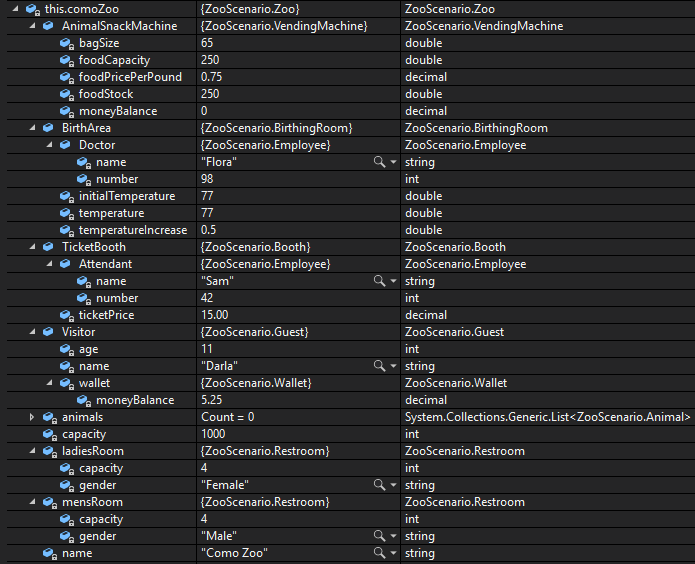Select the foodStock row name

106,94
